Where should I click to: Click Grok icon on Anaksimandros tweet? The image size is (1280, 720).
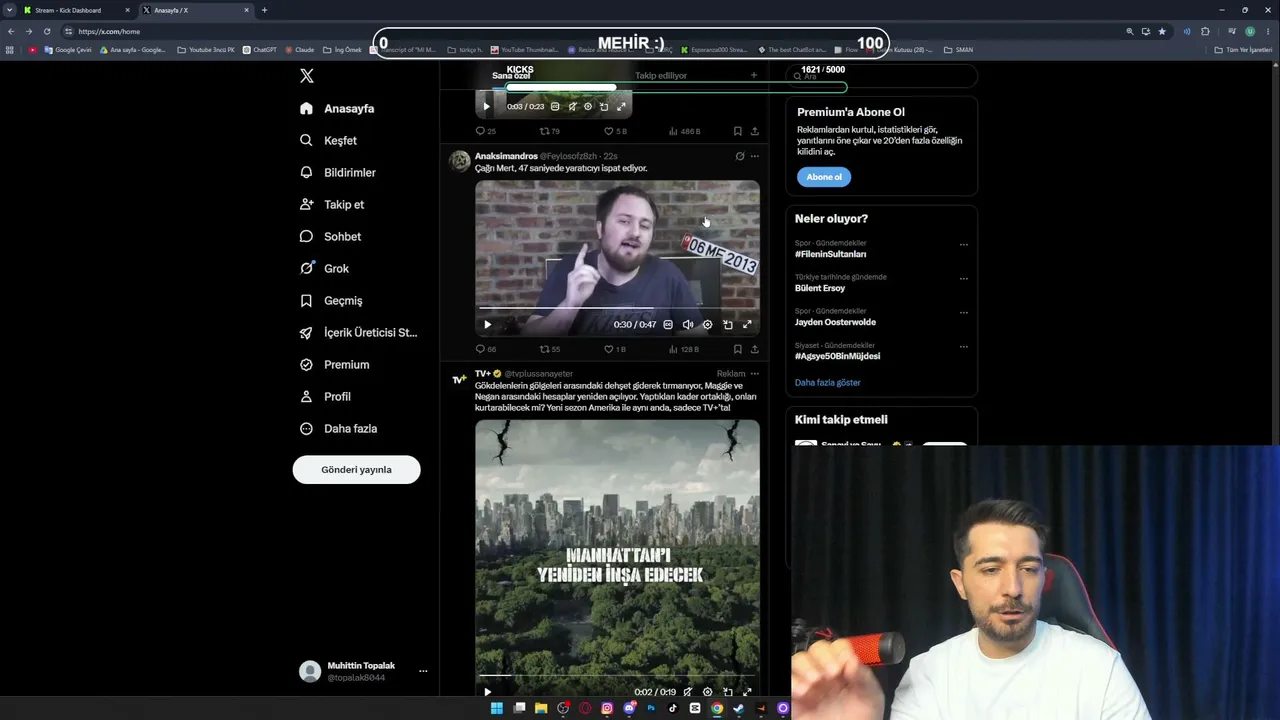point(740,156)
